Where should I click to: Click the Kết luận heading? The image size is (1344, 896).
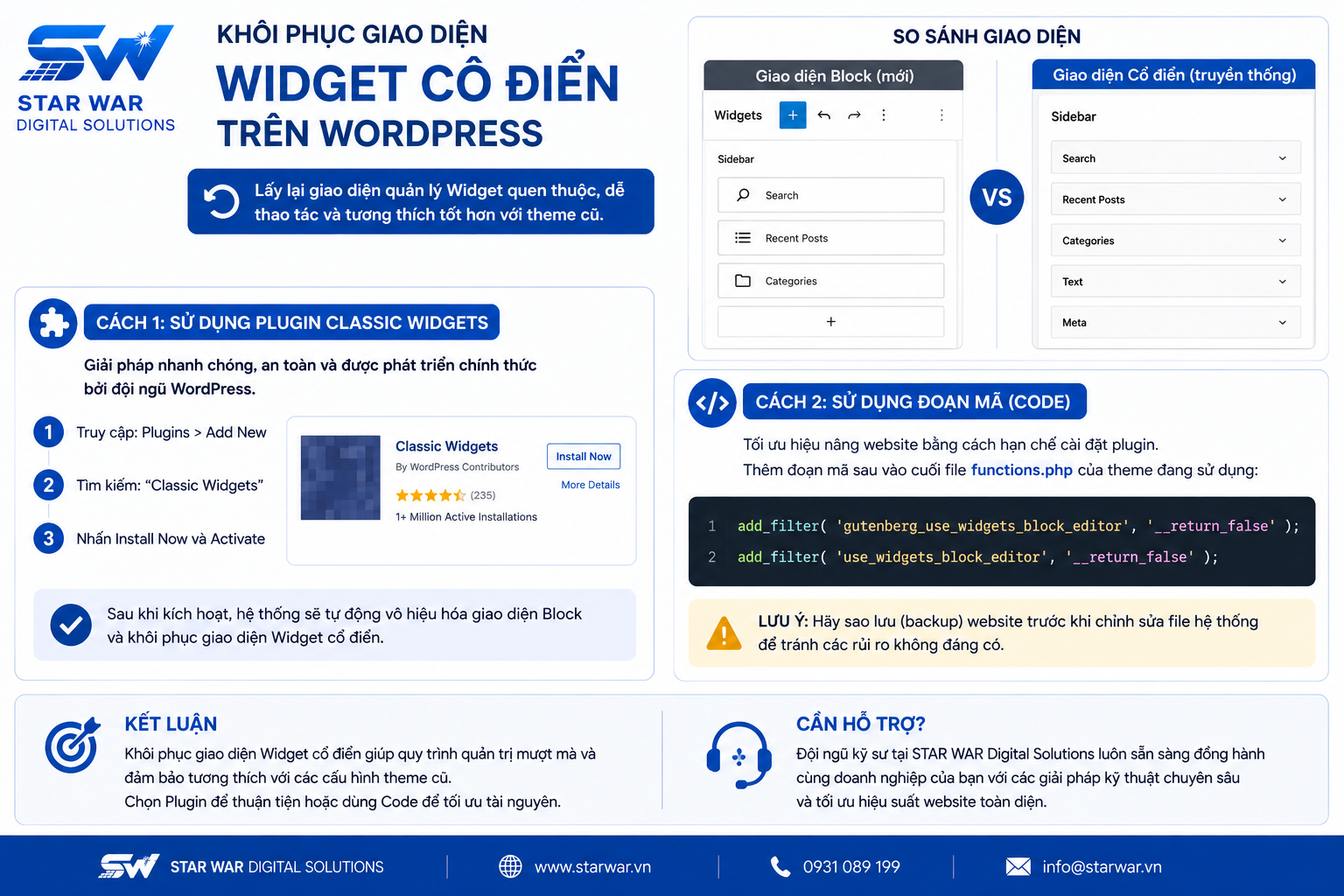click(x=171, y=724)
